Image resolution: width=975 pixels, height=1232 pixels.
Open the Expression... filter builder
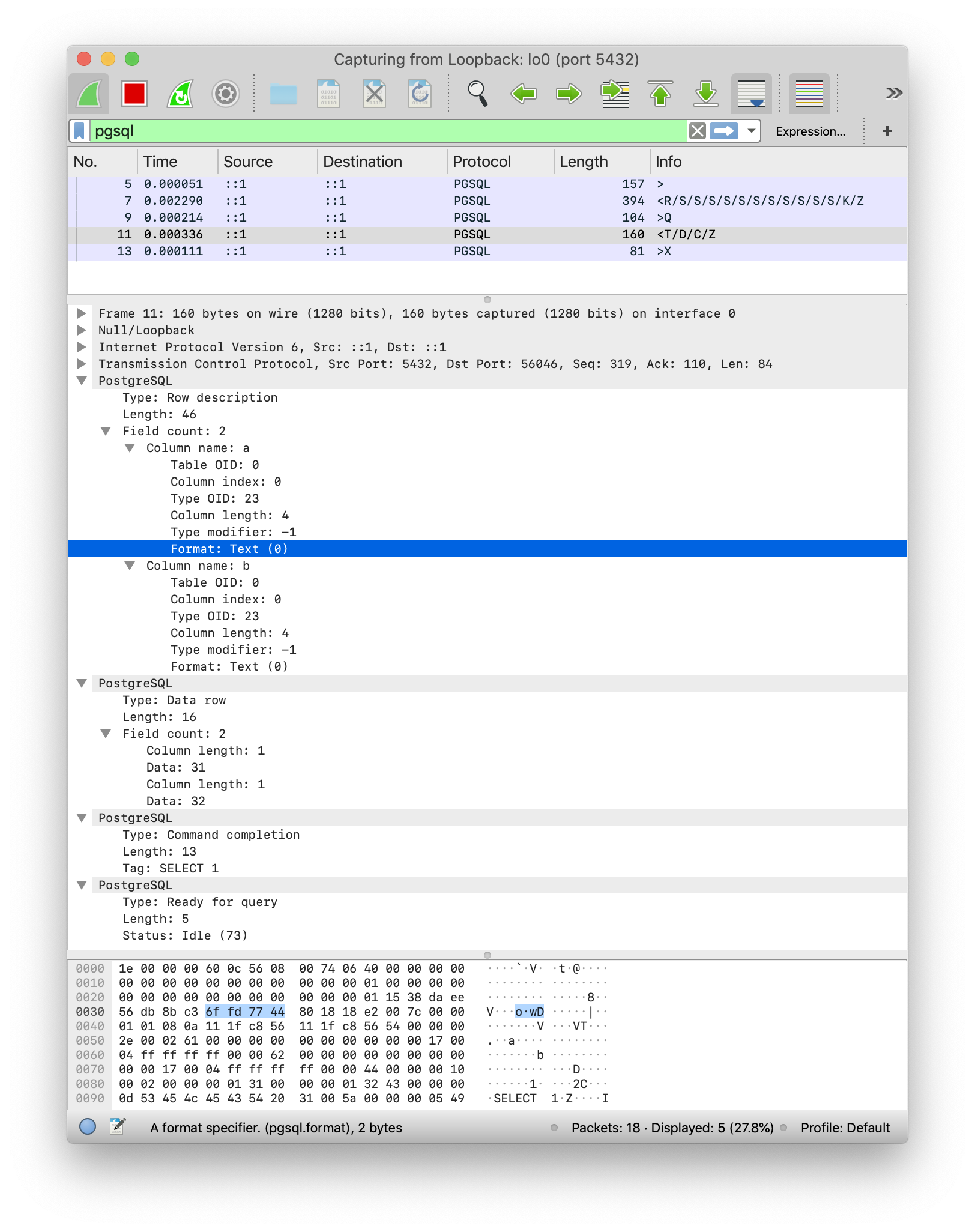pos(810,131)
